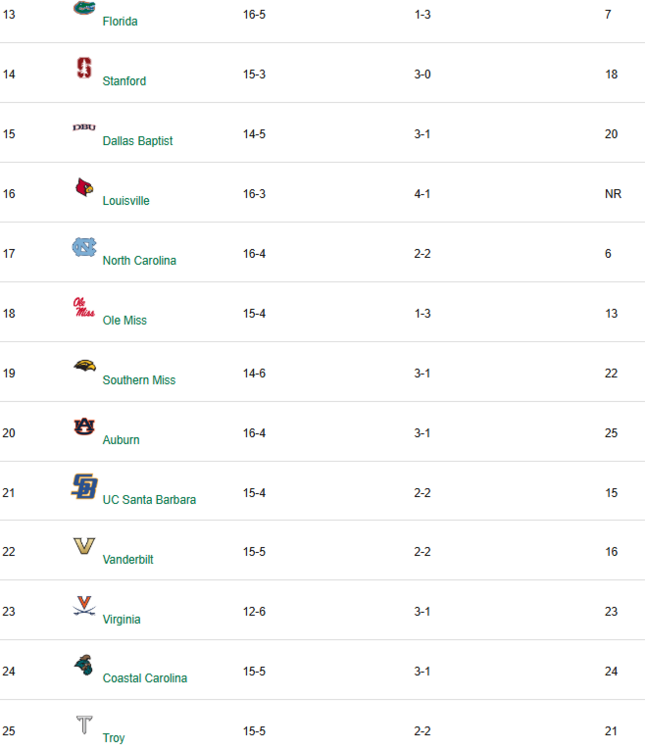Image resolution: width=645 pixels, height=750 pixels.
Task: Click the Florida Gators logo
Action: pyautogui.click(x=84, y=8)
